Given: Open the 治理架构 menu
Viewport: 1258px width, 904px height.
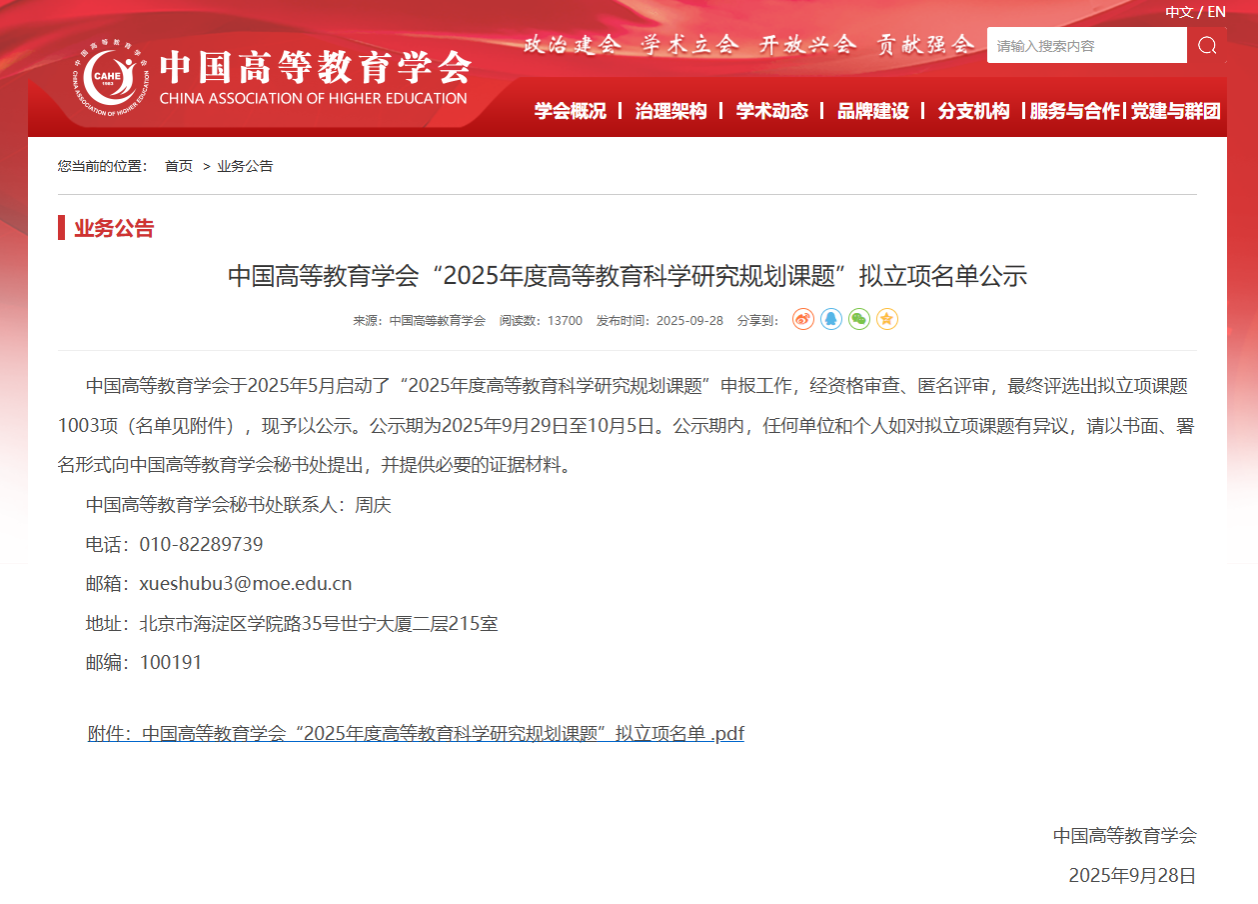Looking at the screenshot, I should [671, 111].
